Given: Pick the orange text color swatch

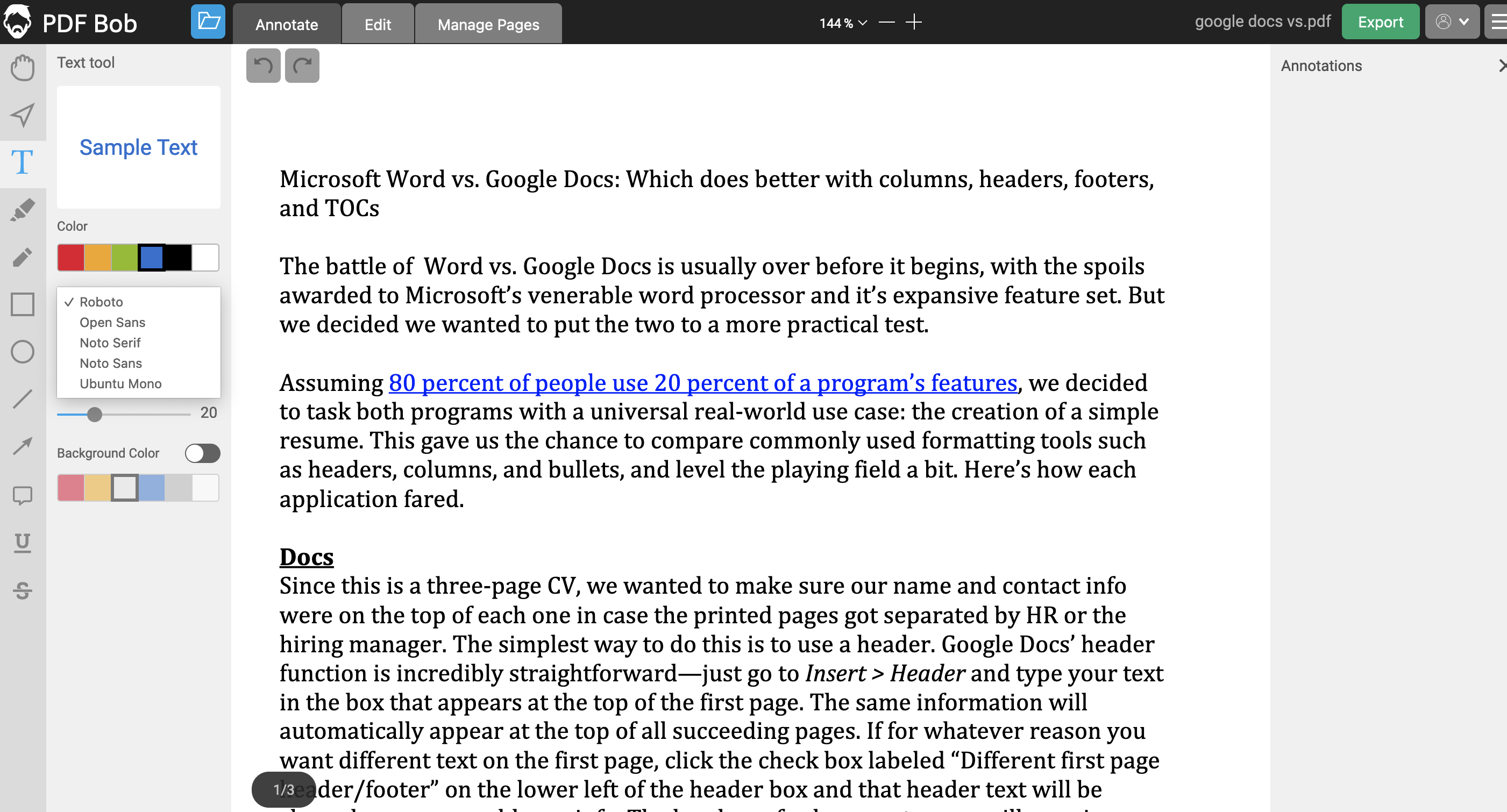Looking at the screenshot, I should pos(98,258).
